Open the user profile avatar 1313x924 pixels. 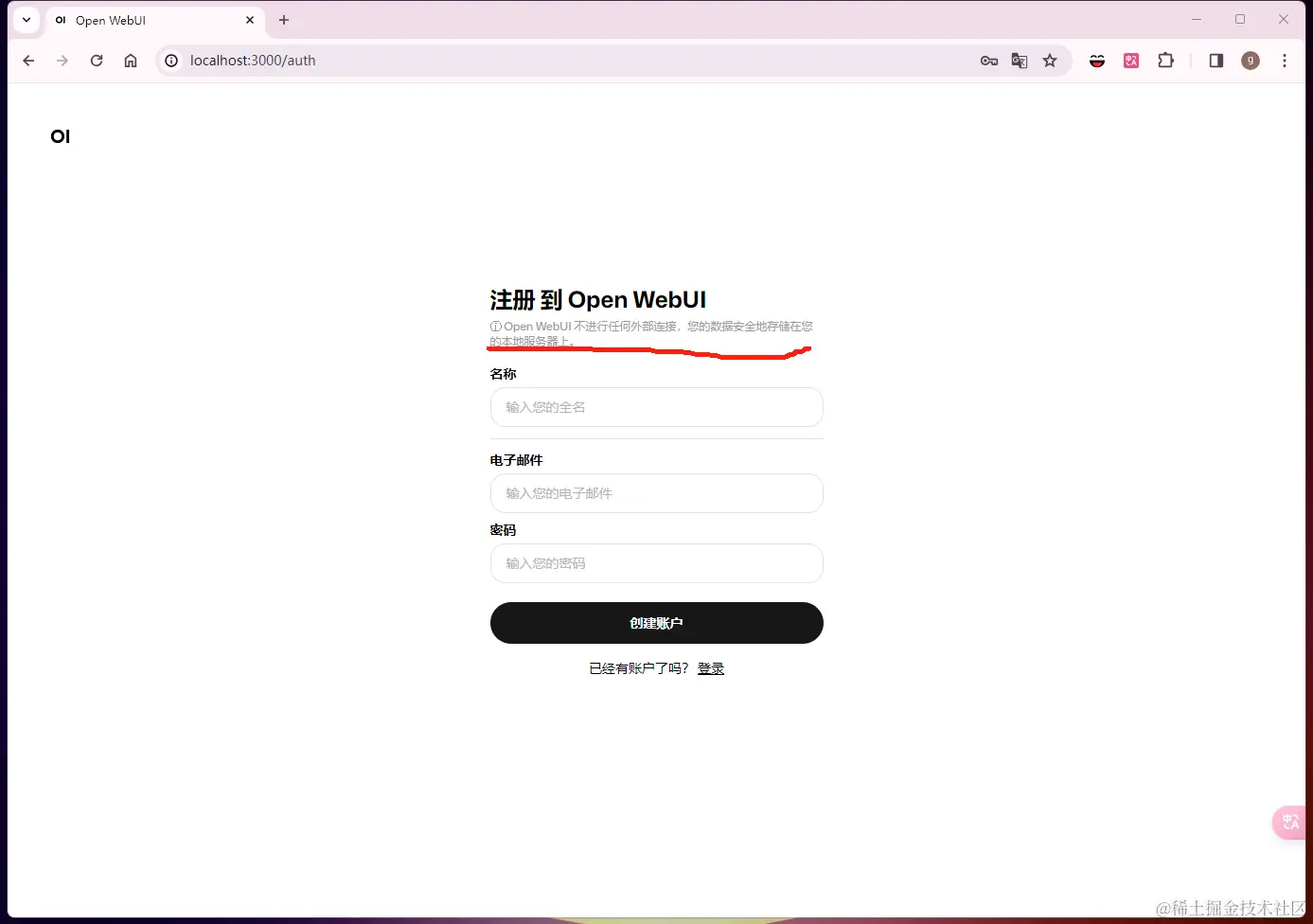click(1251, 61)
